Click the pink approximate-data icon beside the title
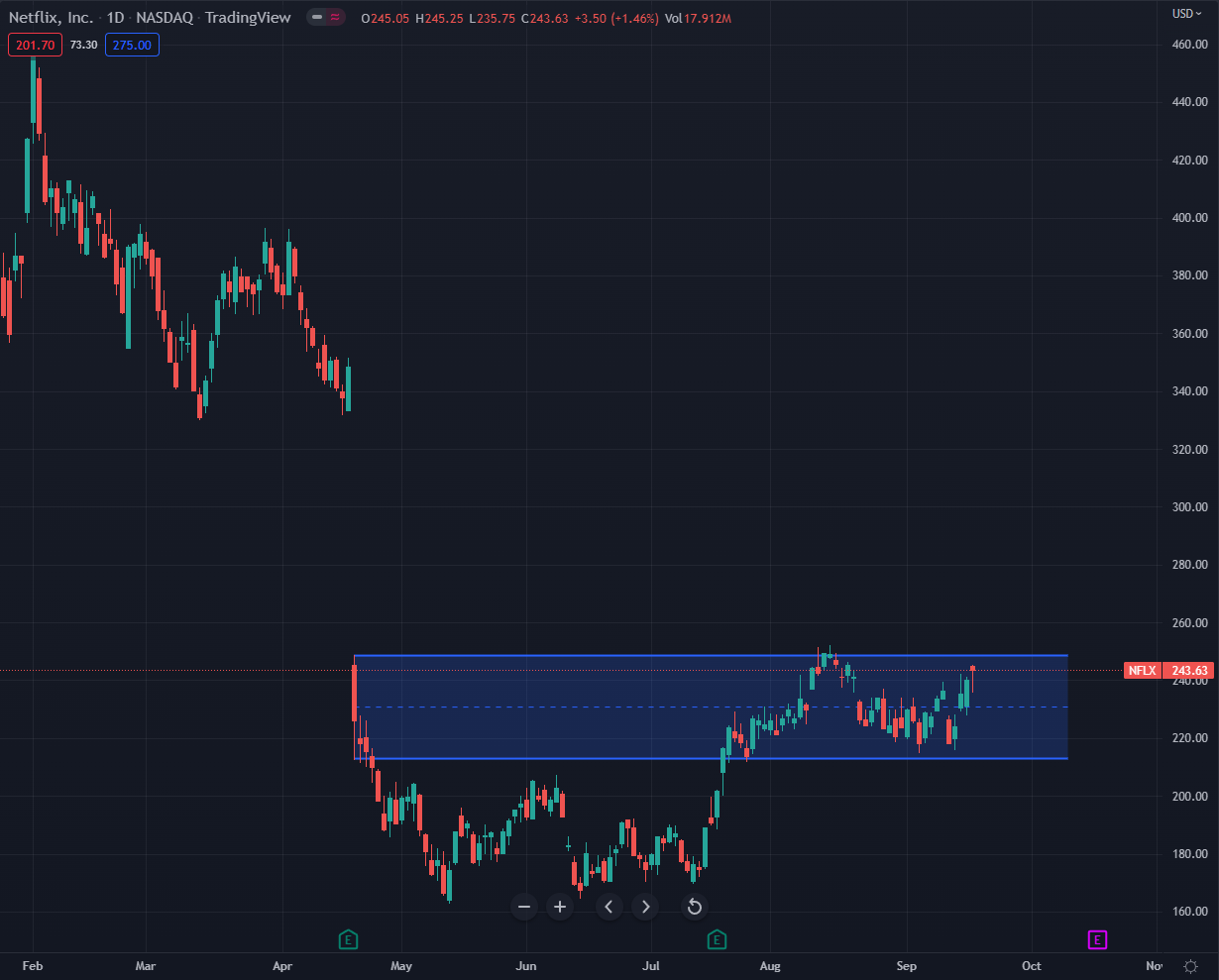 [x=336, y=18]
